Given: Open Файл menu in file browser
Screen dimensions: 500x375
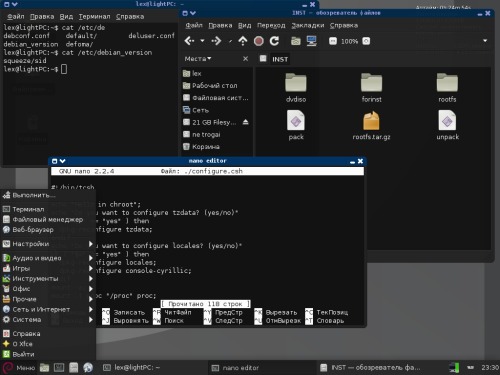Looking at the screenshot, I should [x=194, y=25].
